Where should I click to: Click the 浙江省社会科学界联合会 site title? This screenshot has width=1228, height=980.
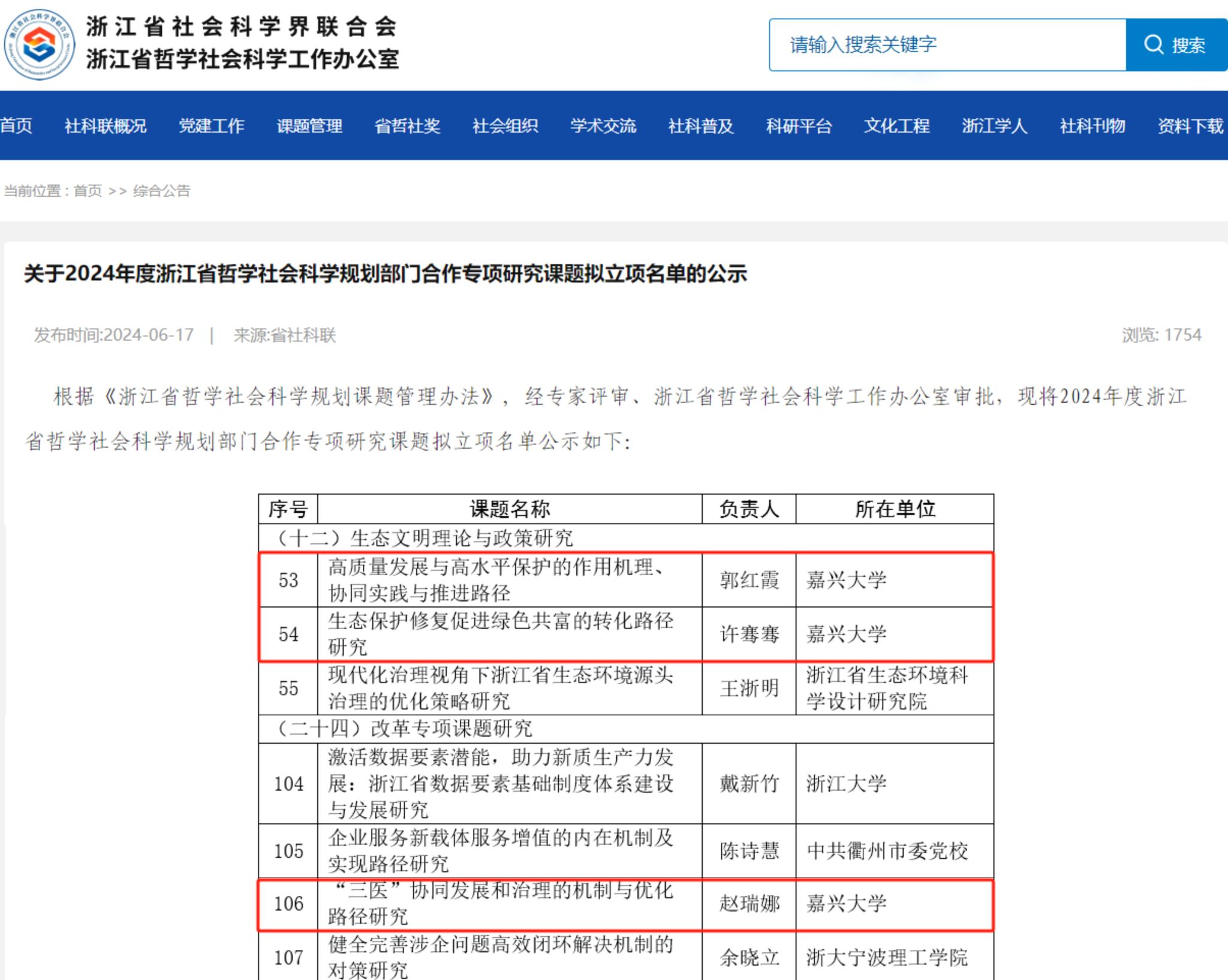241,27
